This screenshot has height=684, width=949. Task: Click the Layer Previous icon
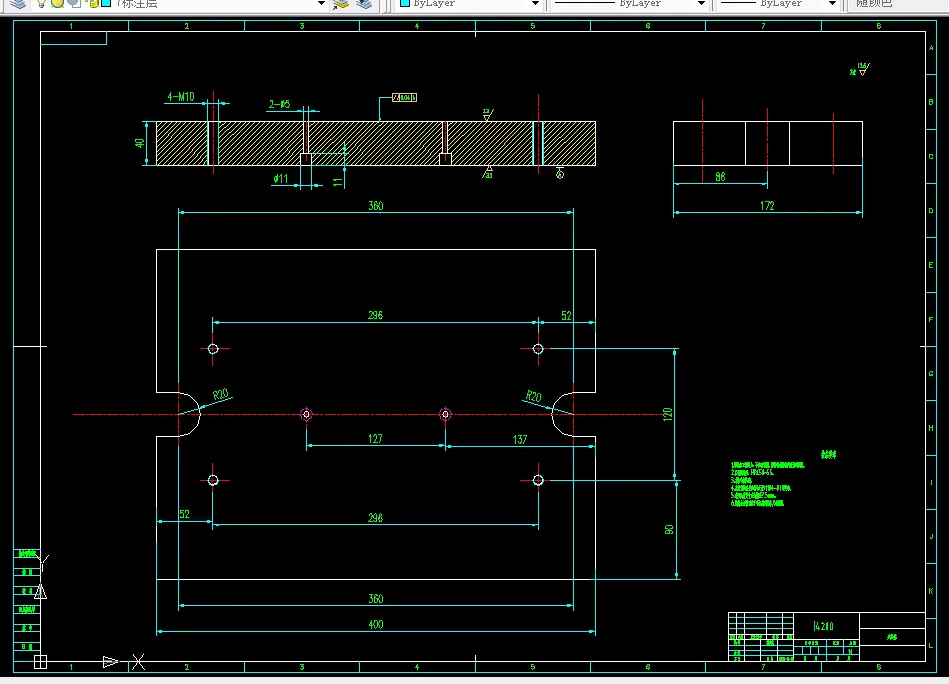[x=364, y=4]
